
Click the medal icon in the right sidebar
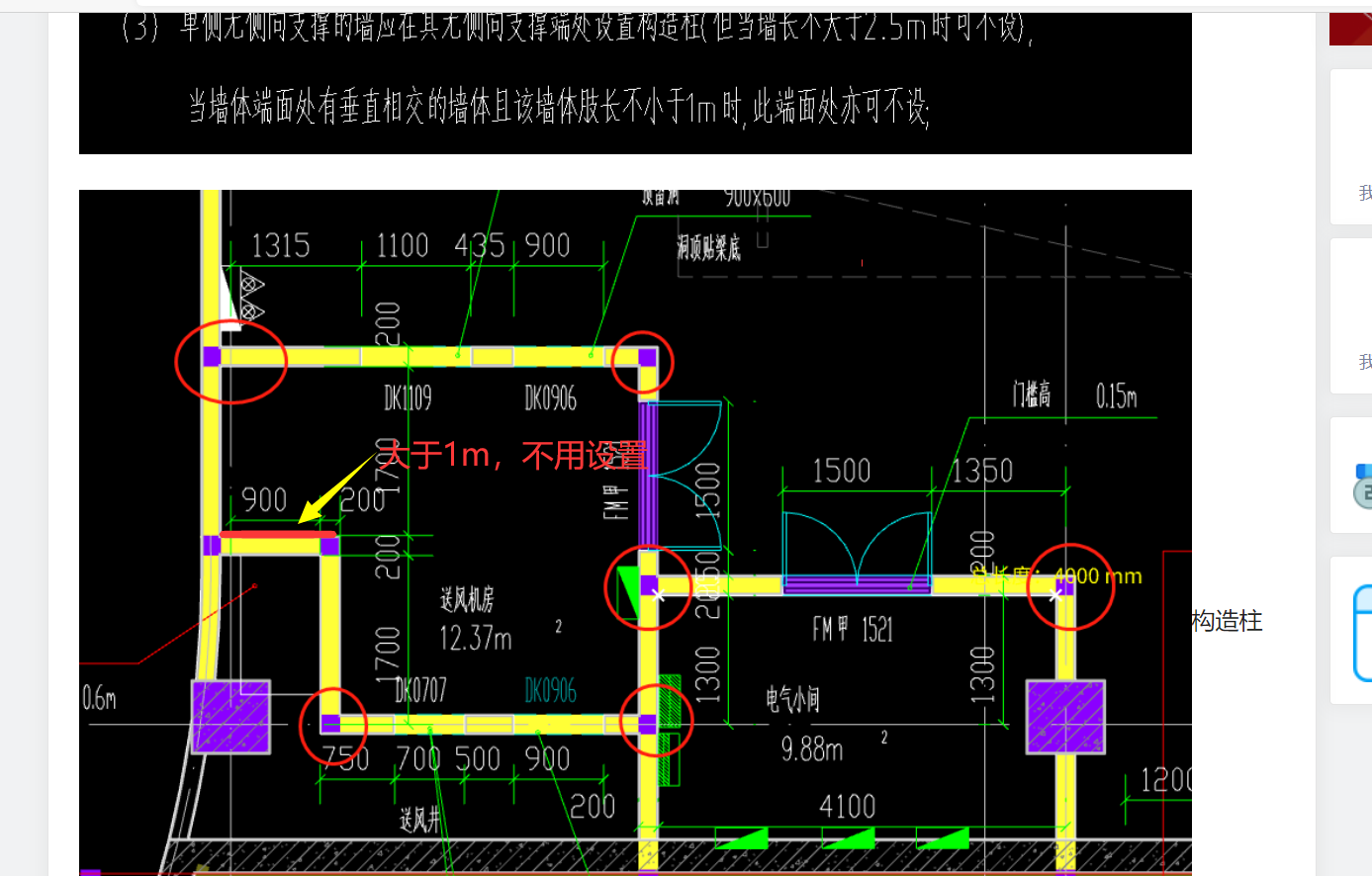(1363, 485)
